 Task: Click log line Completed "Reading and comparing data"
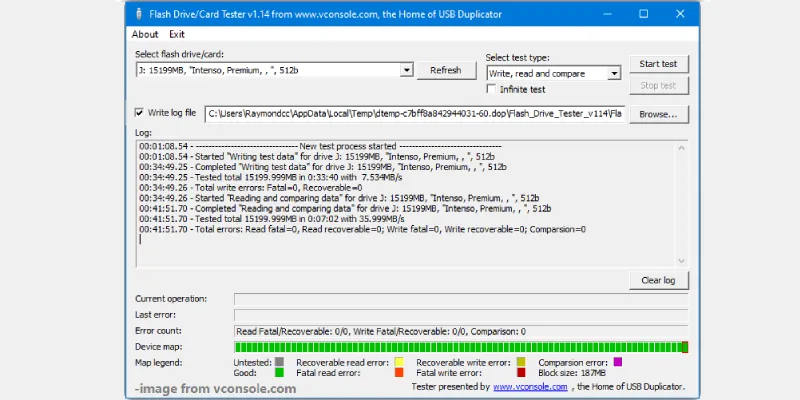tap(345, 209)
